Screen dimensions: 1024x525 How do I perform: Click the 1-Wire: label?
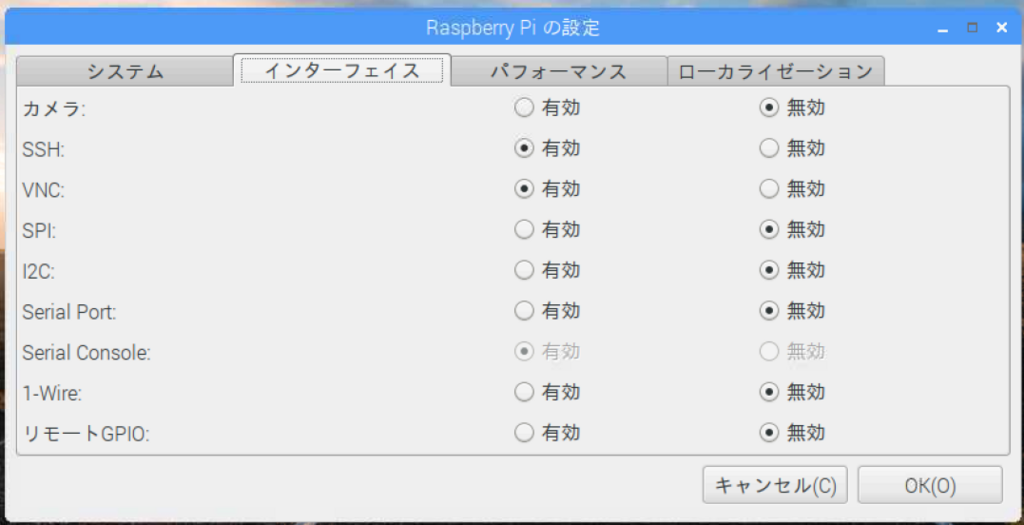point(52,393)
